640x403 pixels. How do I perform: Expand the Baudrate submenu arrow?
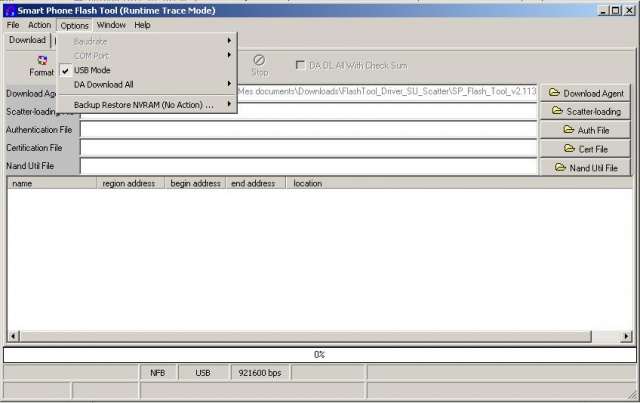coord(229,41)
